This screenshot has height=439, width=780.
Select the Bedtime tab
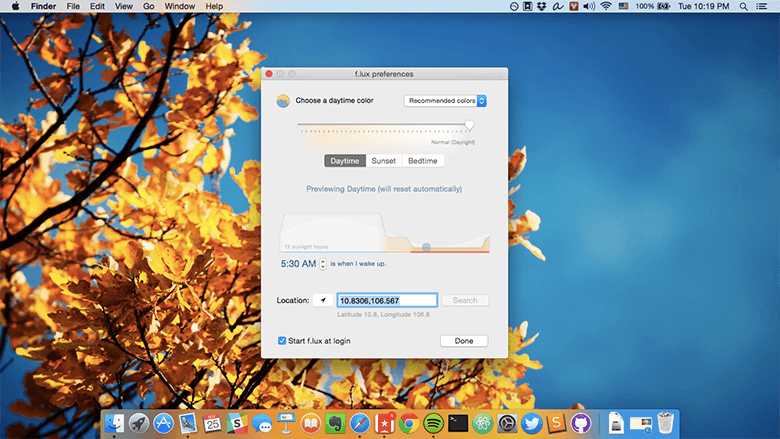pyautogui.click(x=422, y=160)
